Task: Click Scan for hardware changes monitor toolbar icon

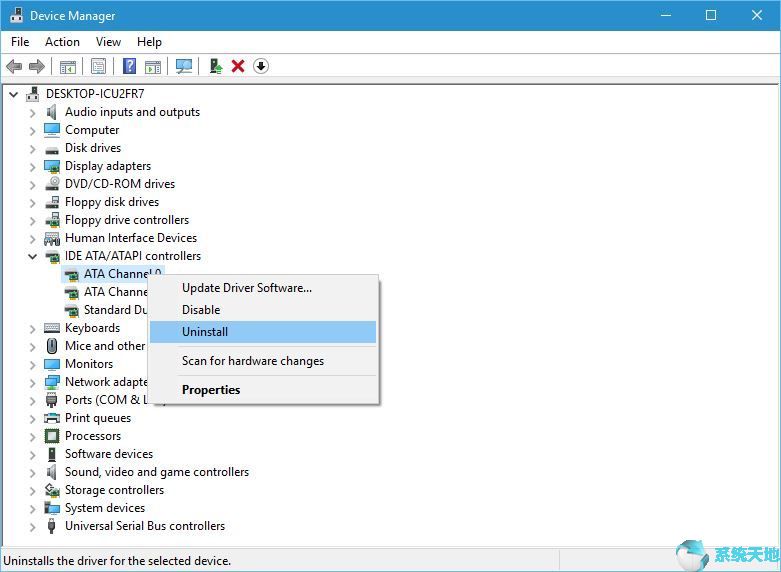Action: (x=184, y=66)
